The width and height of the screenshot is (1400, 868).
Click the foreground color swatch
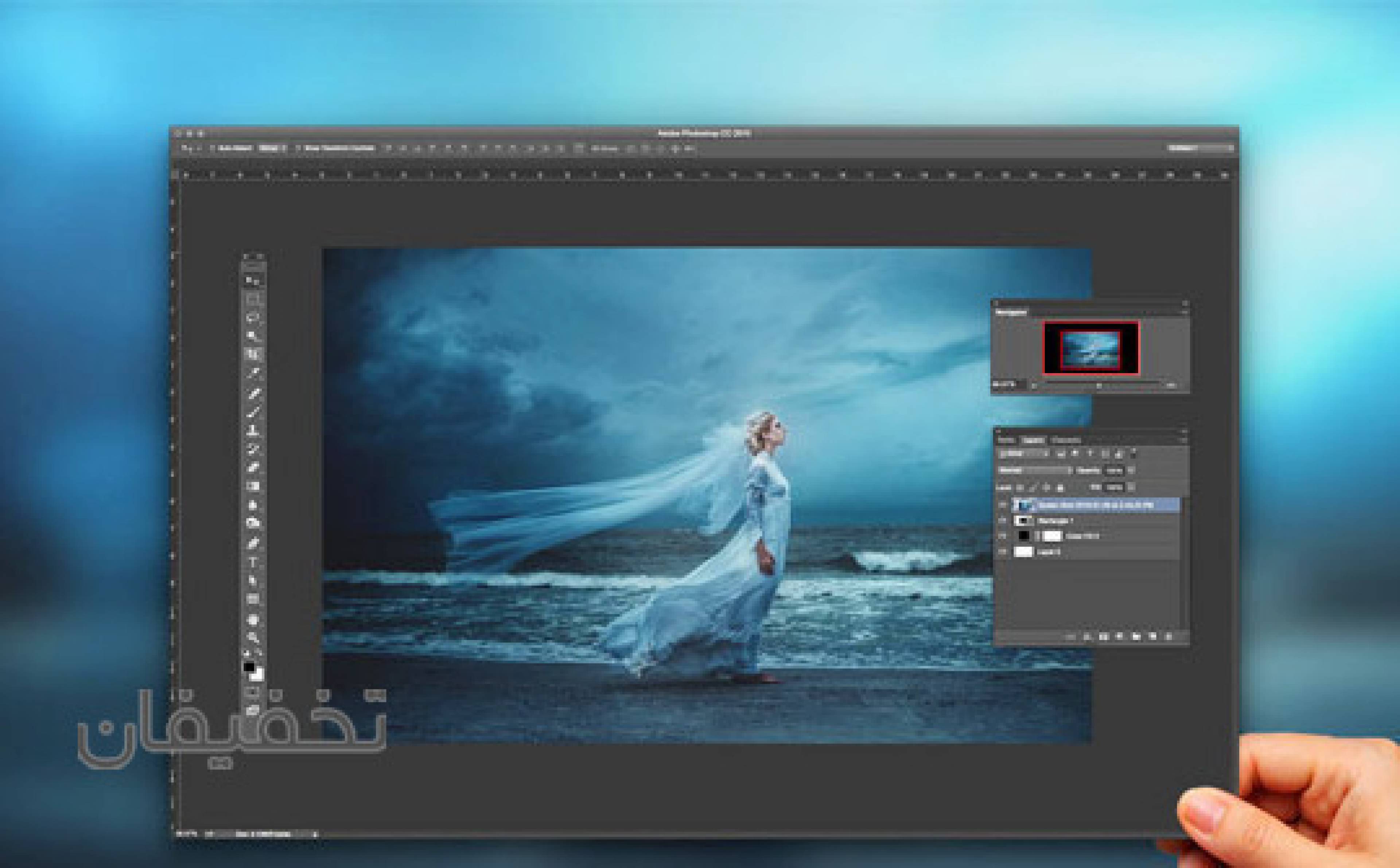tap(249, 666)
